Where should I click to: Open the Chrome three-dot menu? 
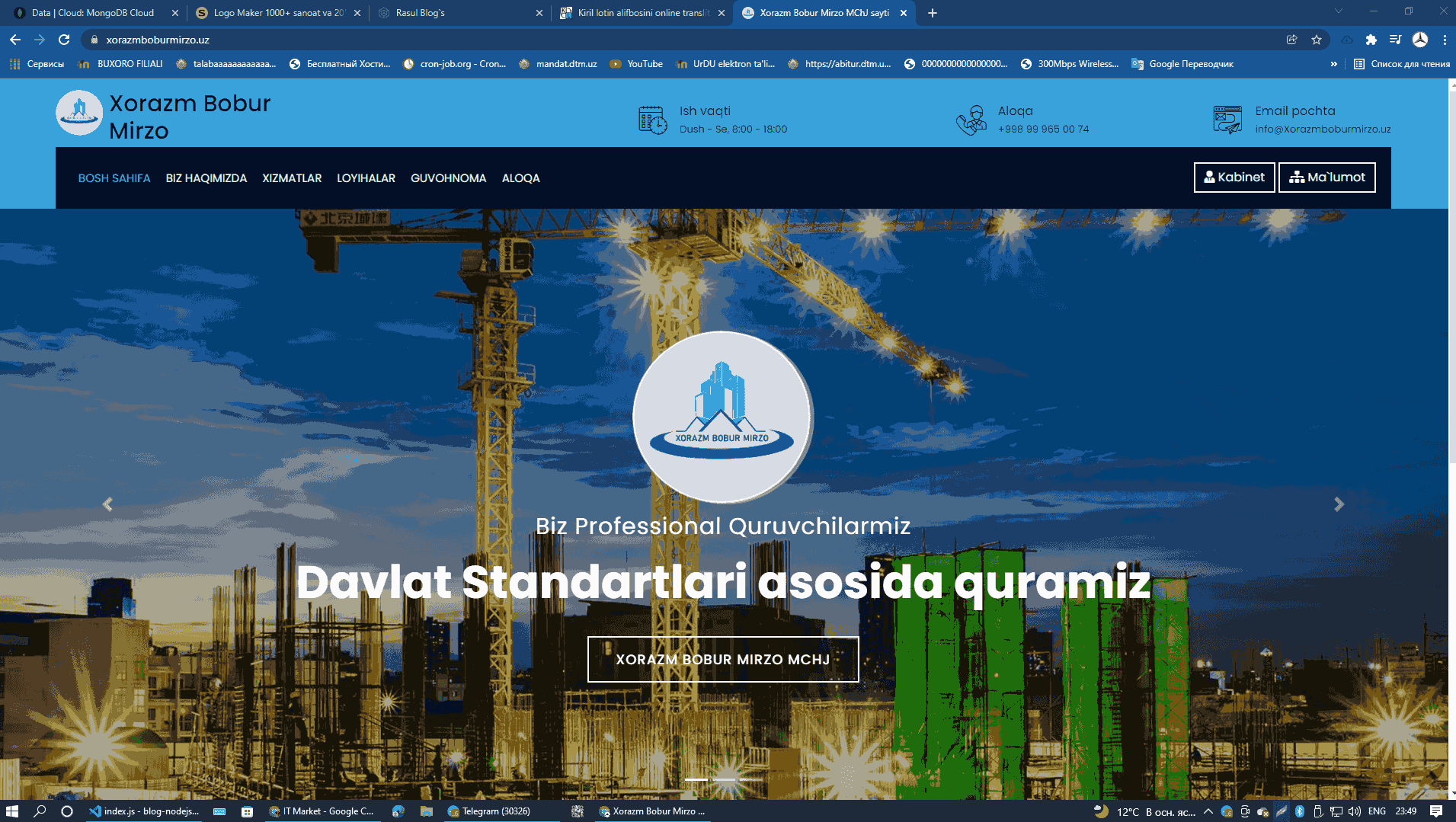[x=1445, y=40]
